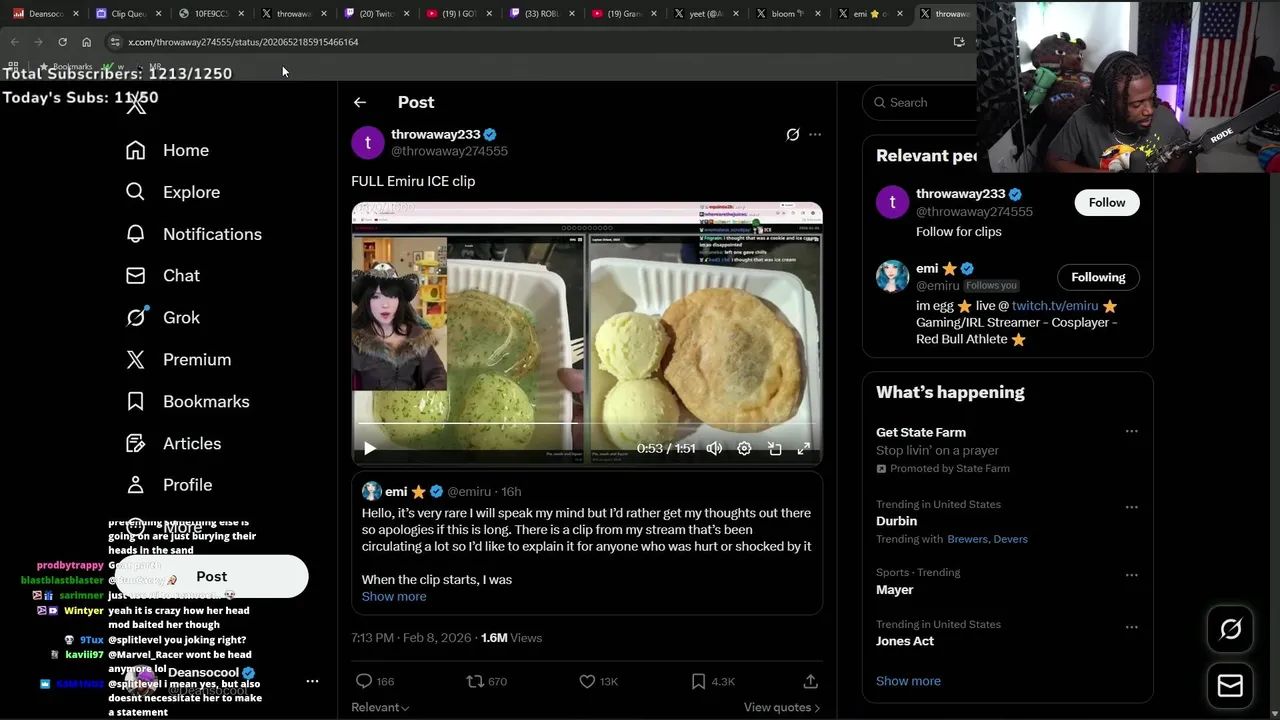Open the floating Grok button

(x=1230, y=628)
